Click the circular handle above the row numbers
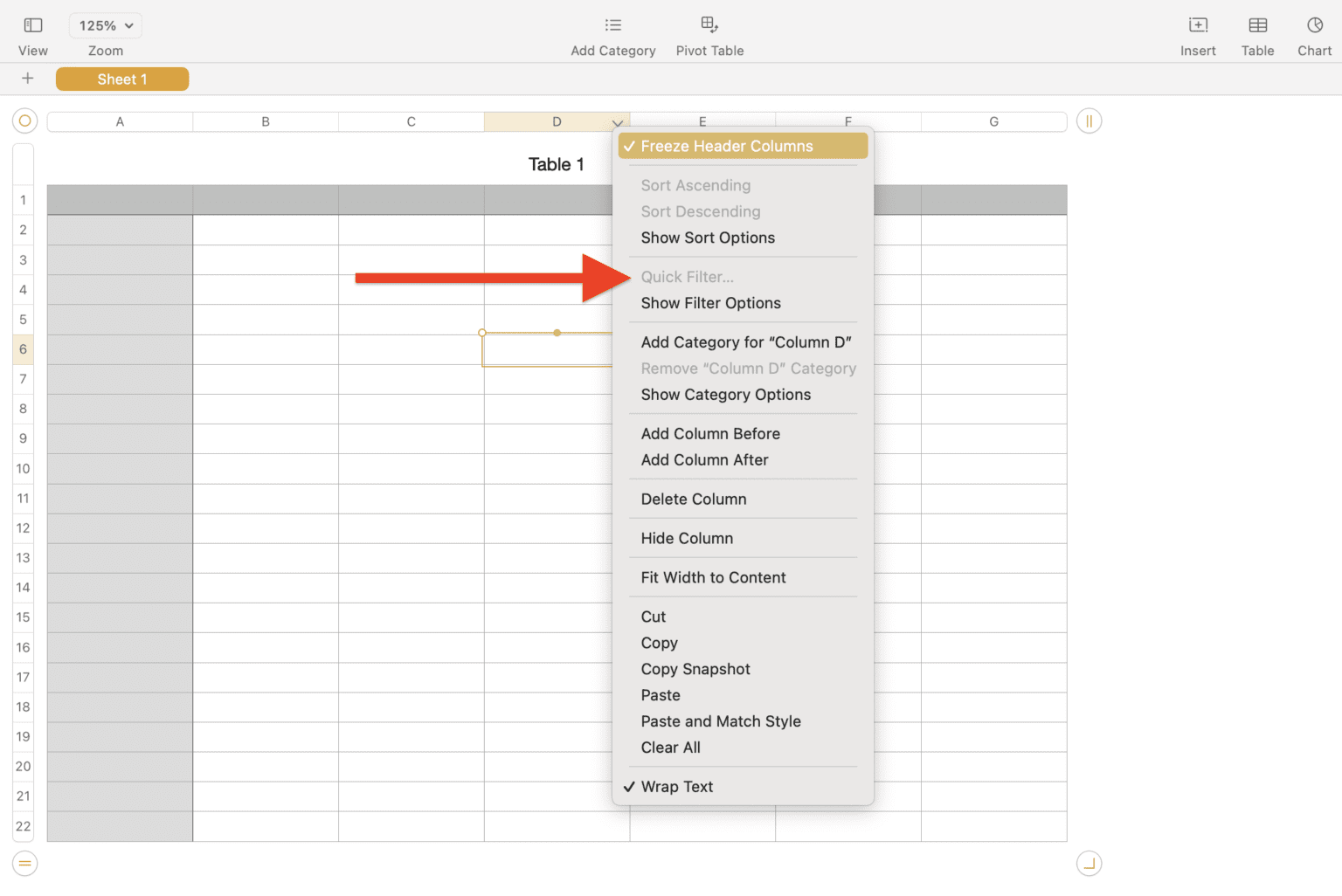Screen dimensions: 1342x896 pyautogui.click(x=24, y=121)
